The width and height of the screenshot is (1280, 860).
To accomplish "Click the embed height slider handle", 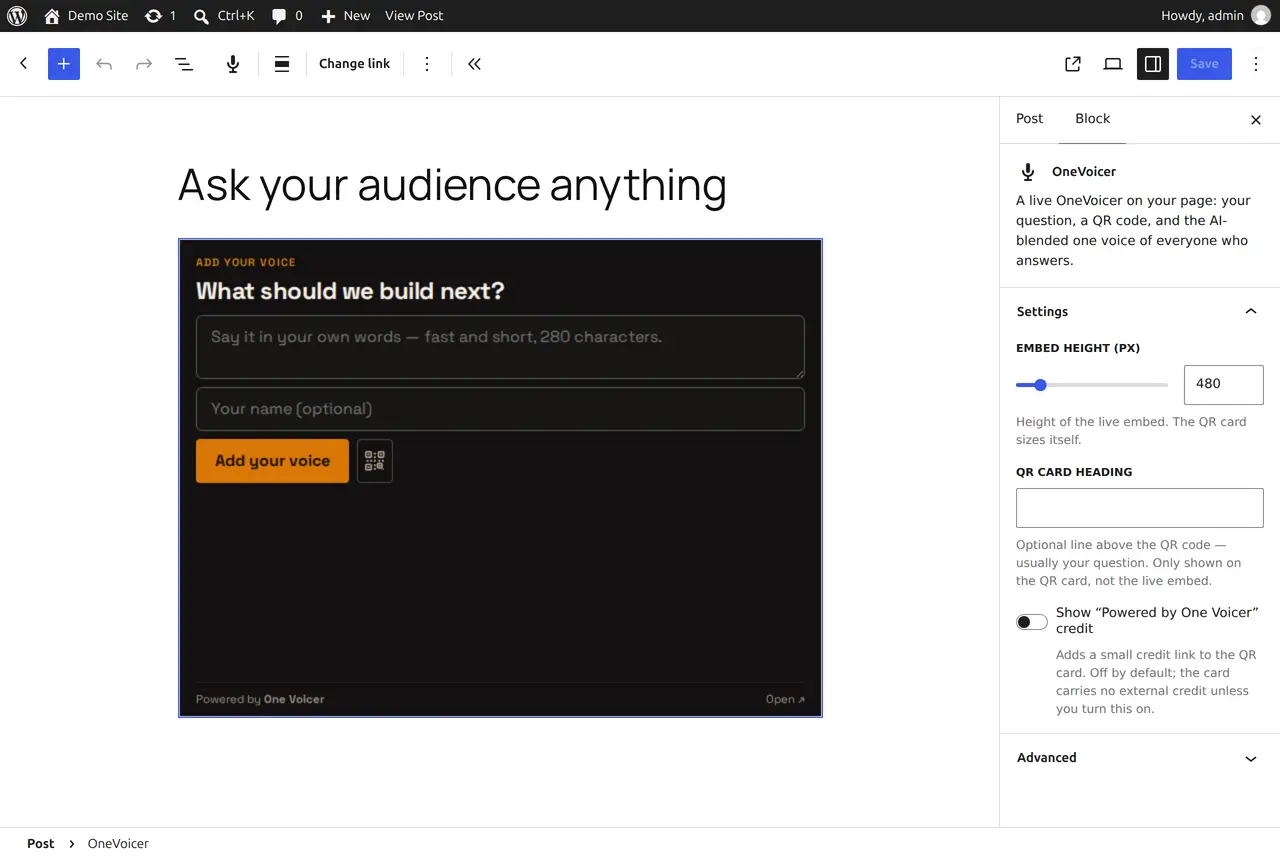I will [x=1040, y=385].
